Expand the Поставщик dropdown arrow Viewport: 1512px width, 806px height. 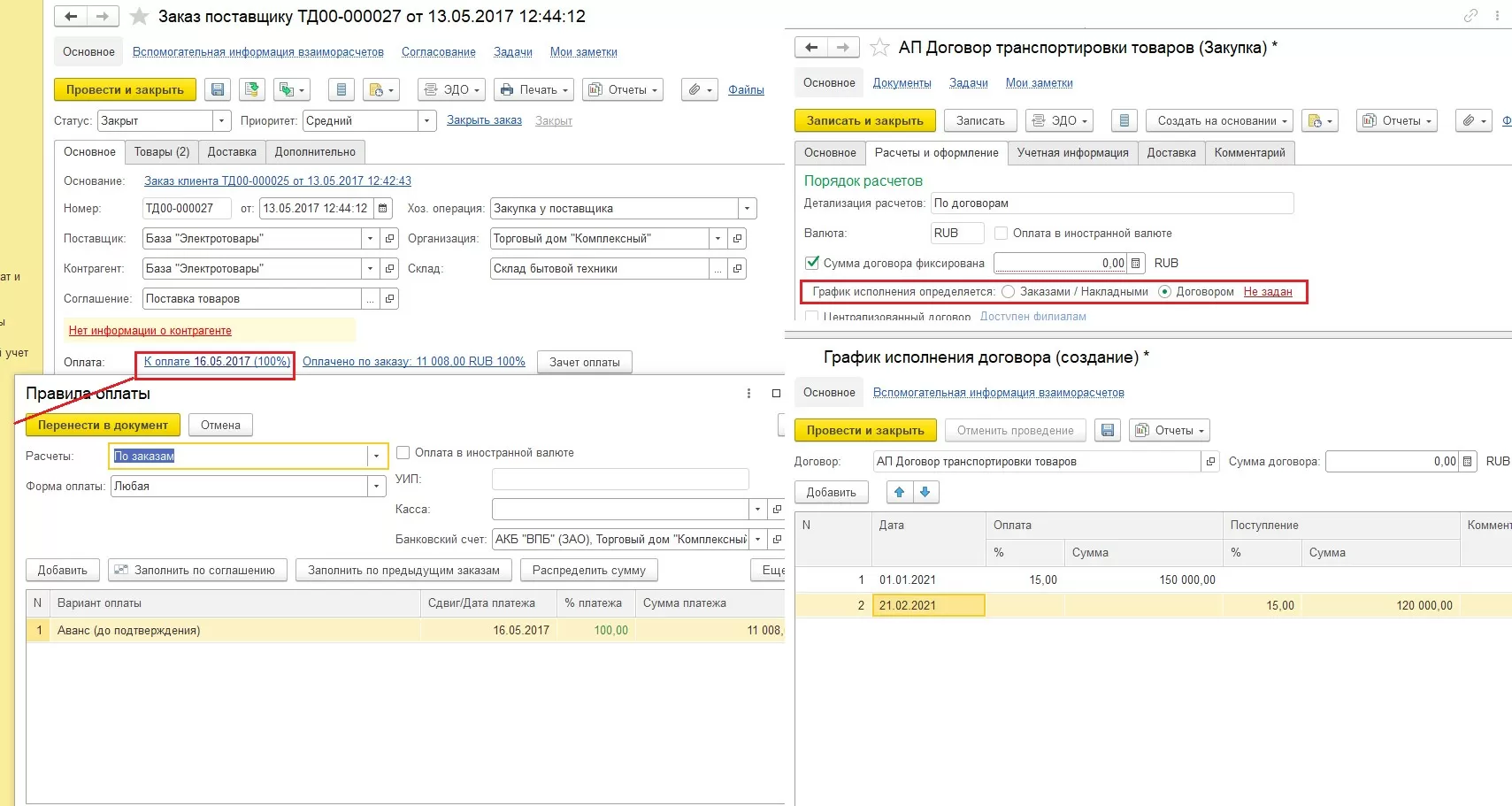371,239
